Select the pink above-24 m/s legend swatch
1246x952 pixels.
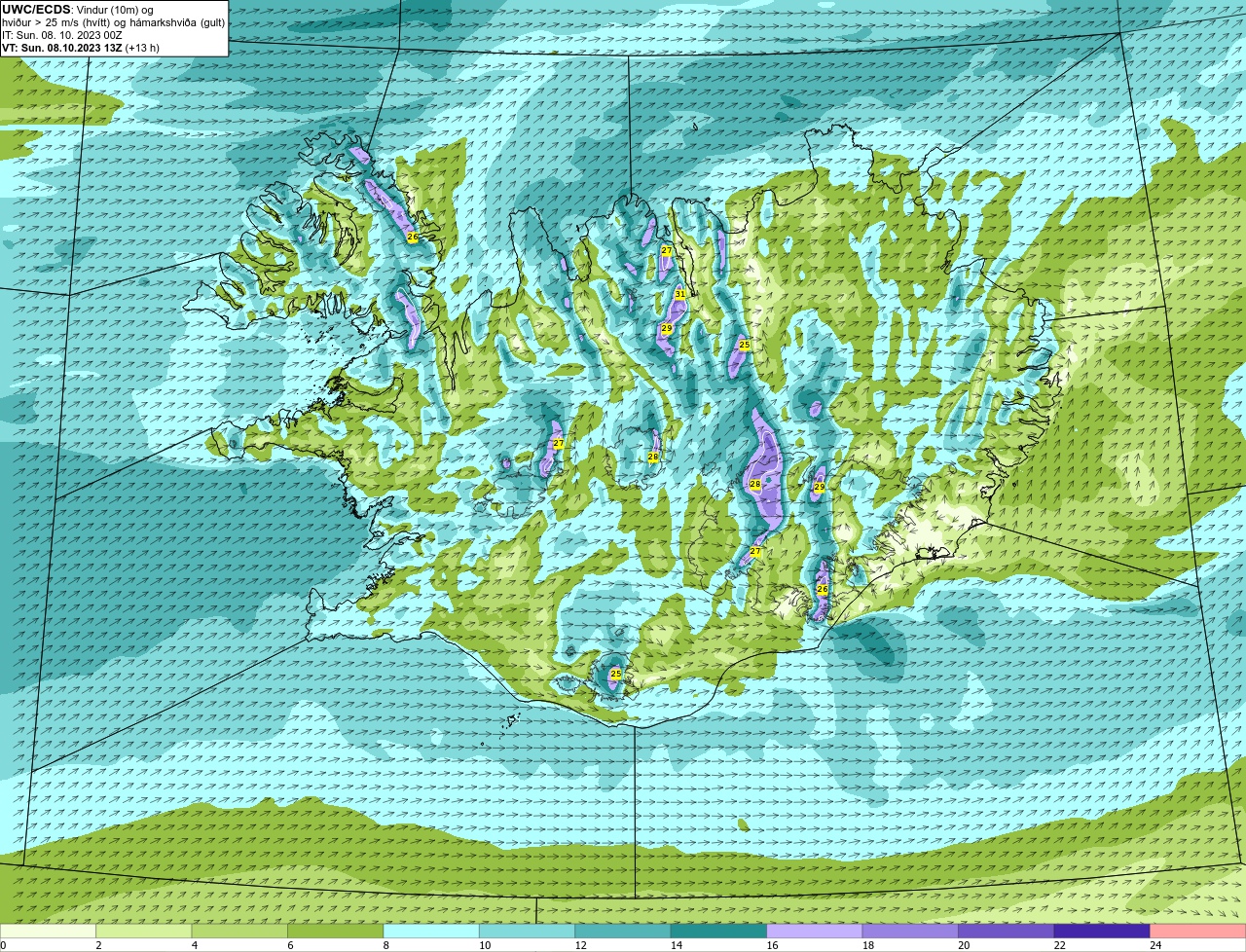(1198, 931)
